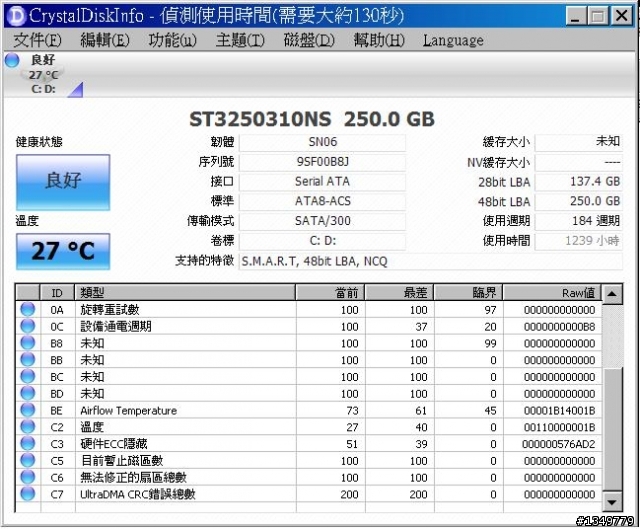This screenshot has width=640, height=529.
Task: Open the 編輯(E) menu
Action: 105,40
